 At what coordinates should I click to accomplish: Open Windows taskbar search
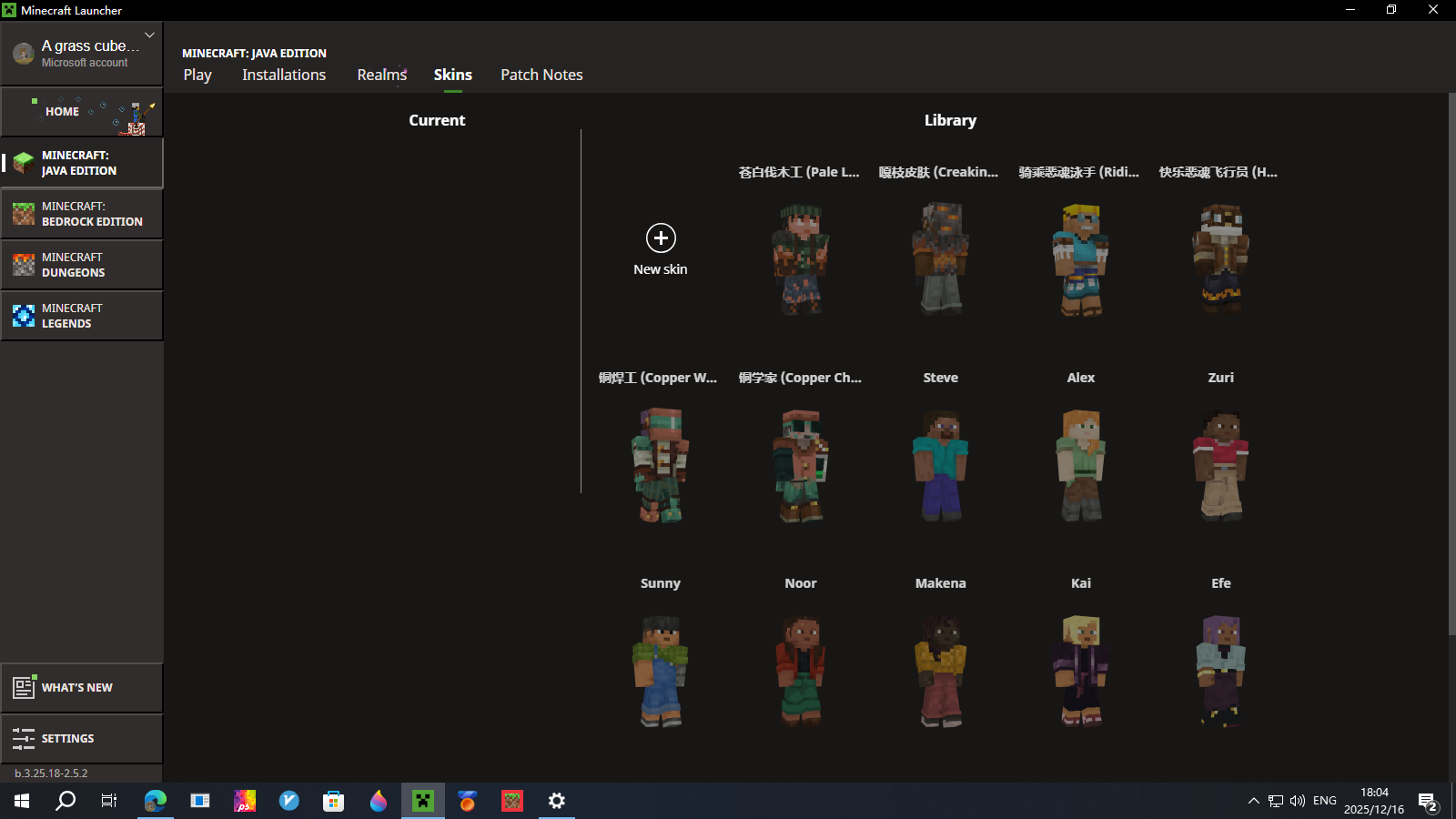[66, 801]
